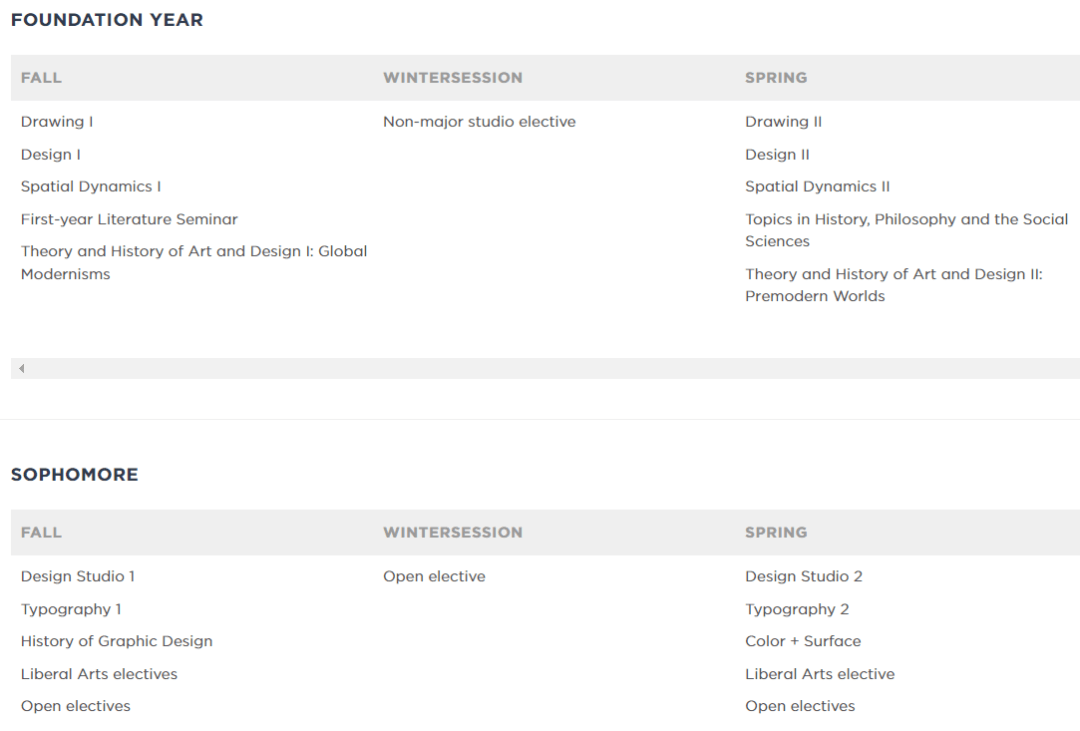Open Theory and History II: Premodern Worlds
The image size is (1080, 731).
click(x=894, y=285)
